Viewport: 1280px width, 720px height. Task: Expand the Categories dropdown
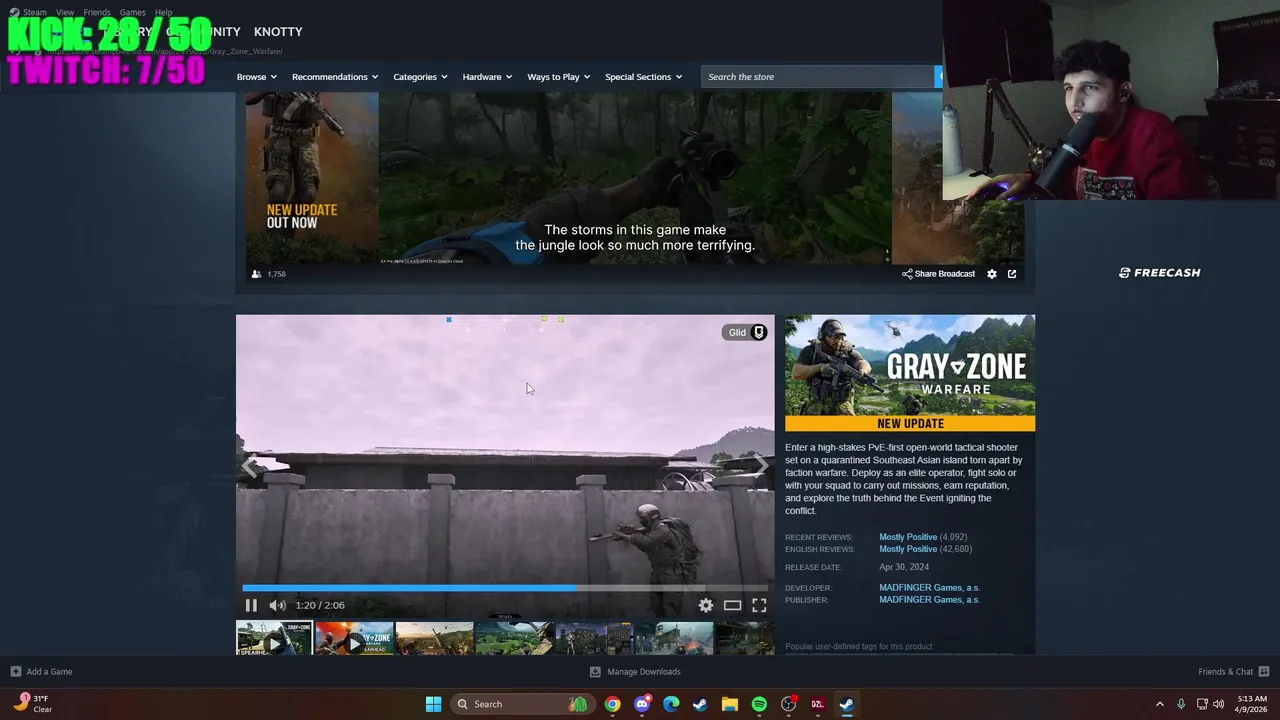[420, 77]
